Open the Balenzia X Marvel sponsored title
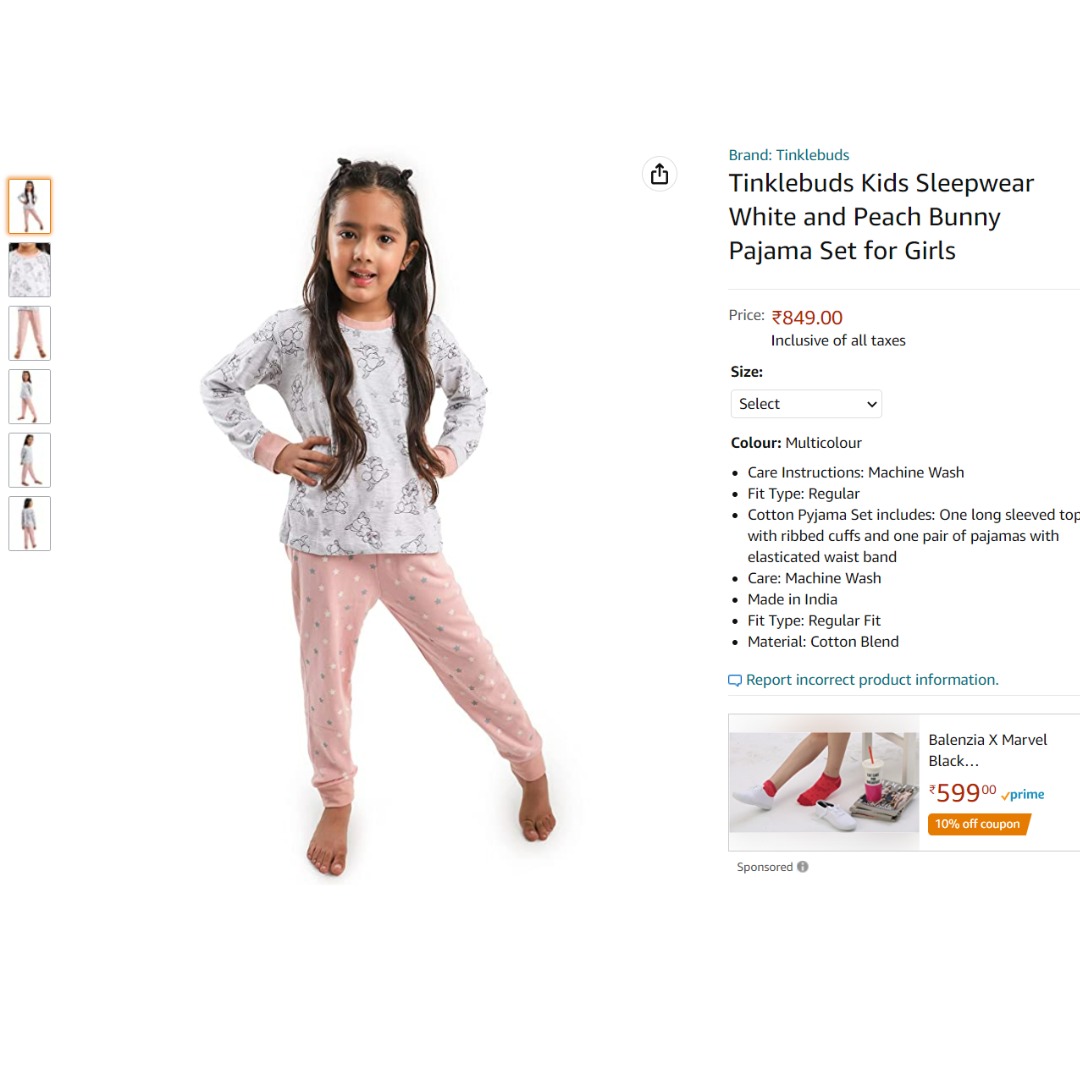Image resolution: width=1080 pixels, height=1080 pixels. coord(987,750)
